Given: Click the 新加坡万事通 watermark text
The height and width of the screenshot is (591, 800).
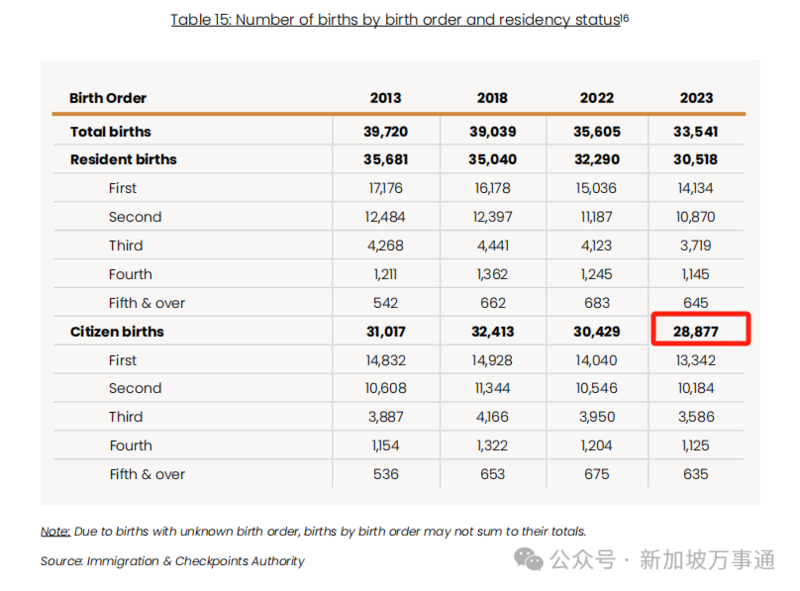Looking at the screenshot, I should coord(707,559).
